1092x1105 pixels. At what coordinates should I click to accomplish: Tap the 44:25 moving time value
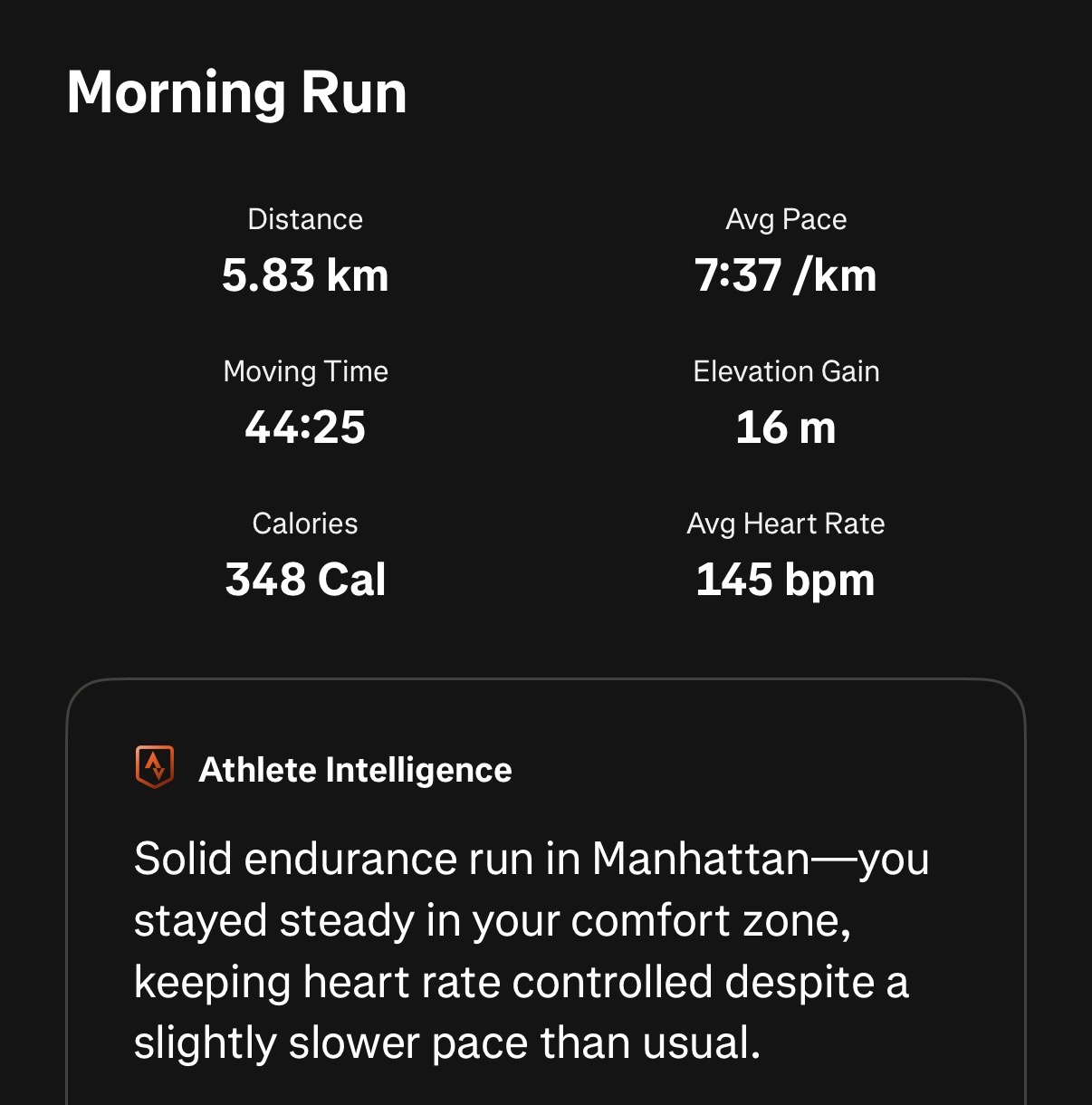(305, 428)
